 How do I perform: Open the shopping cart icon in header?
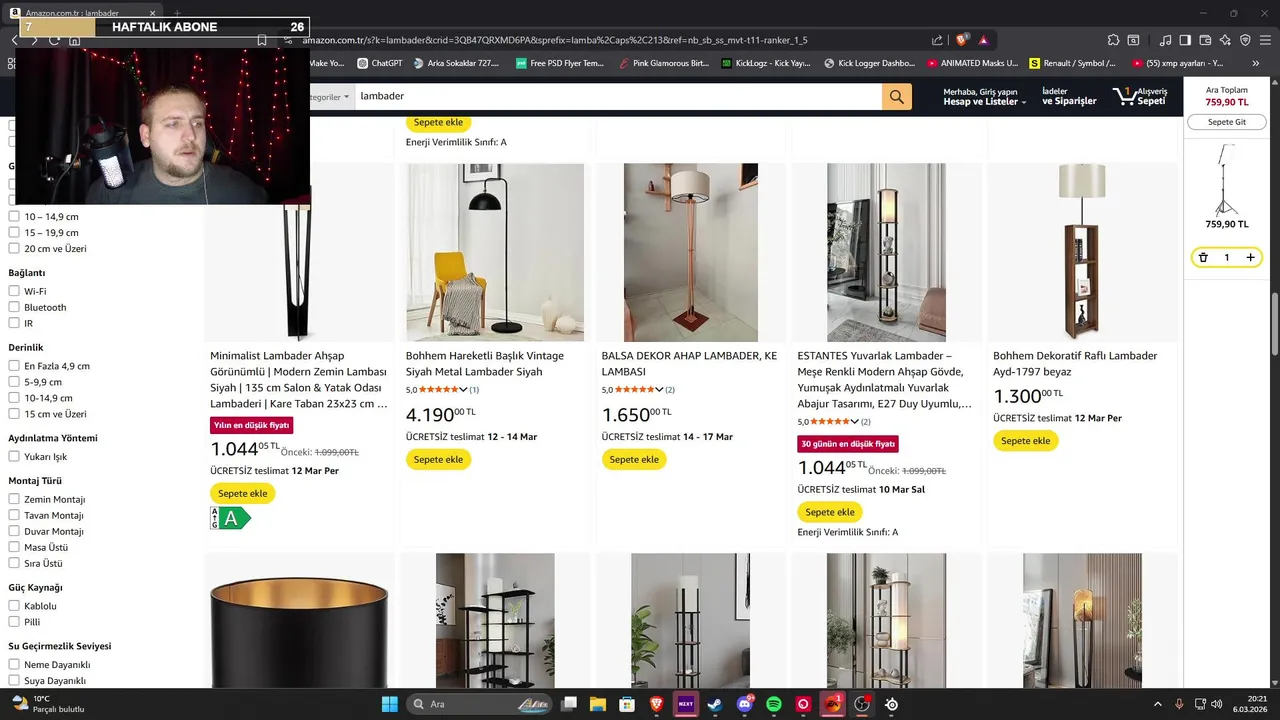click(x=1140, y=96)
